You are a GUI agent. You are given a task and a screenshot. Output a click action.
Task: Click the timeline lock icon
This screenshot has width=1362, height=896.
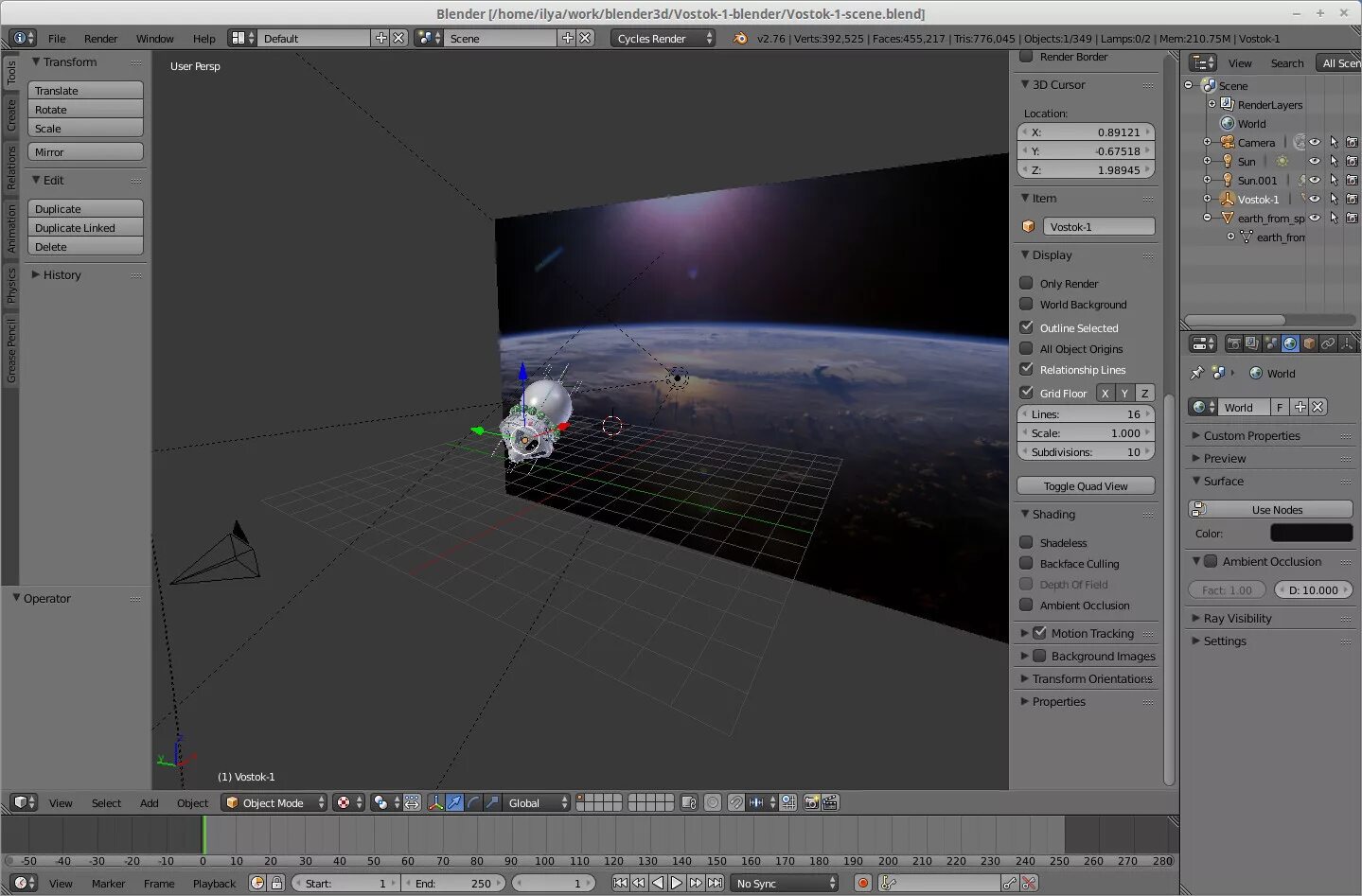(276, 883)
